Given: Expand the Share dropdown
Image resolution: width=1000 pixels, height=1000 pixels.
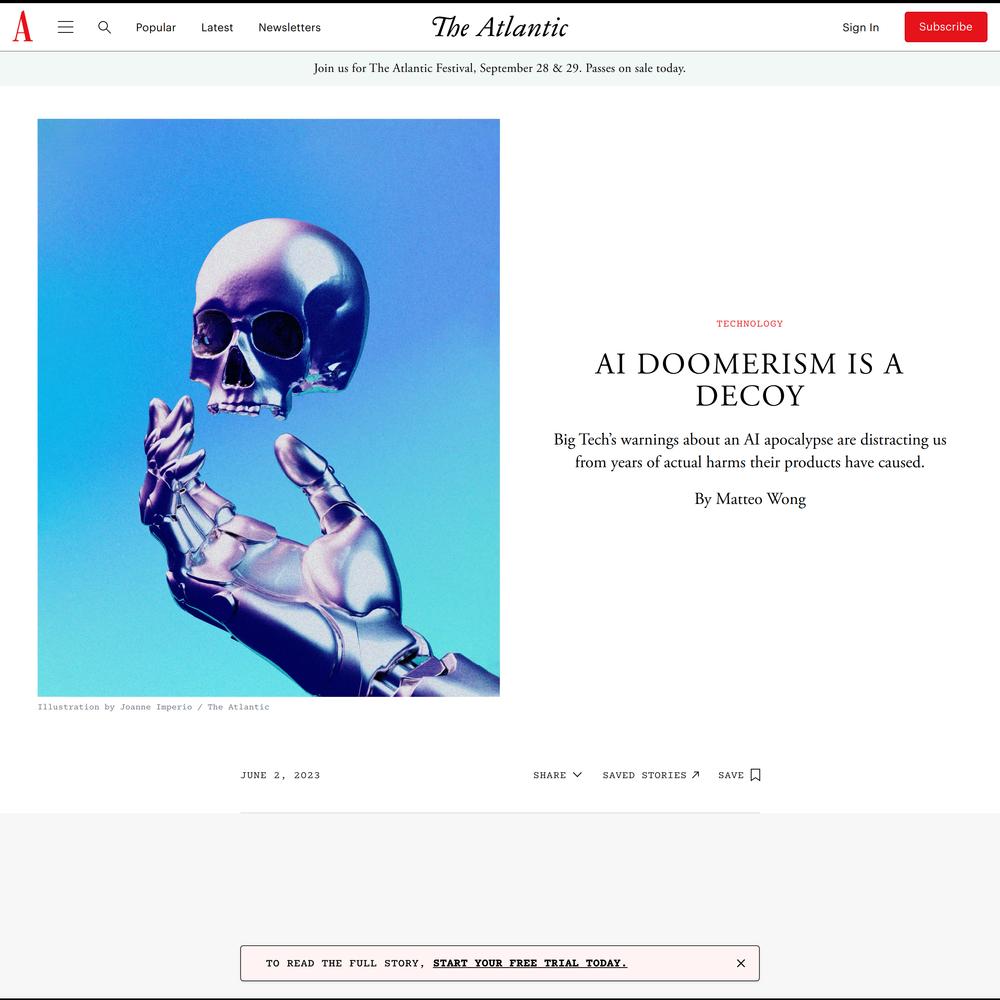Looking at the screenshot, I should point(557,775).
